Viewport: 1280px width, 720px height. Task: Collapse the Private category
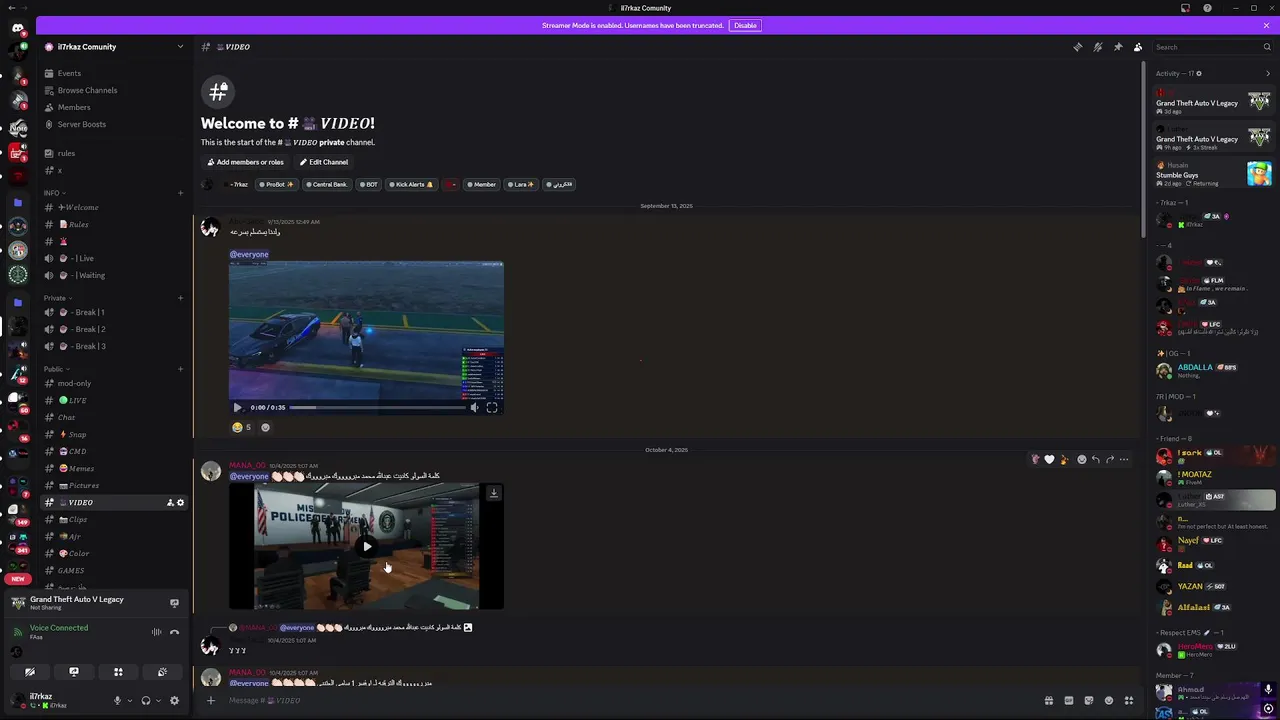click(58, 298)
